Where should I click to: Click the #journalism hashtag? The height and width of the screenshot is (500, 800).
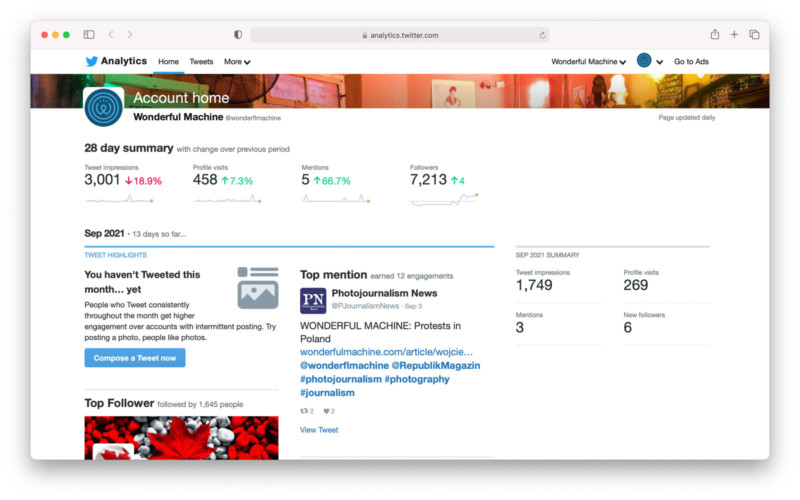tap(327, 393)
